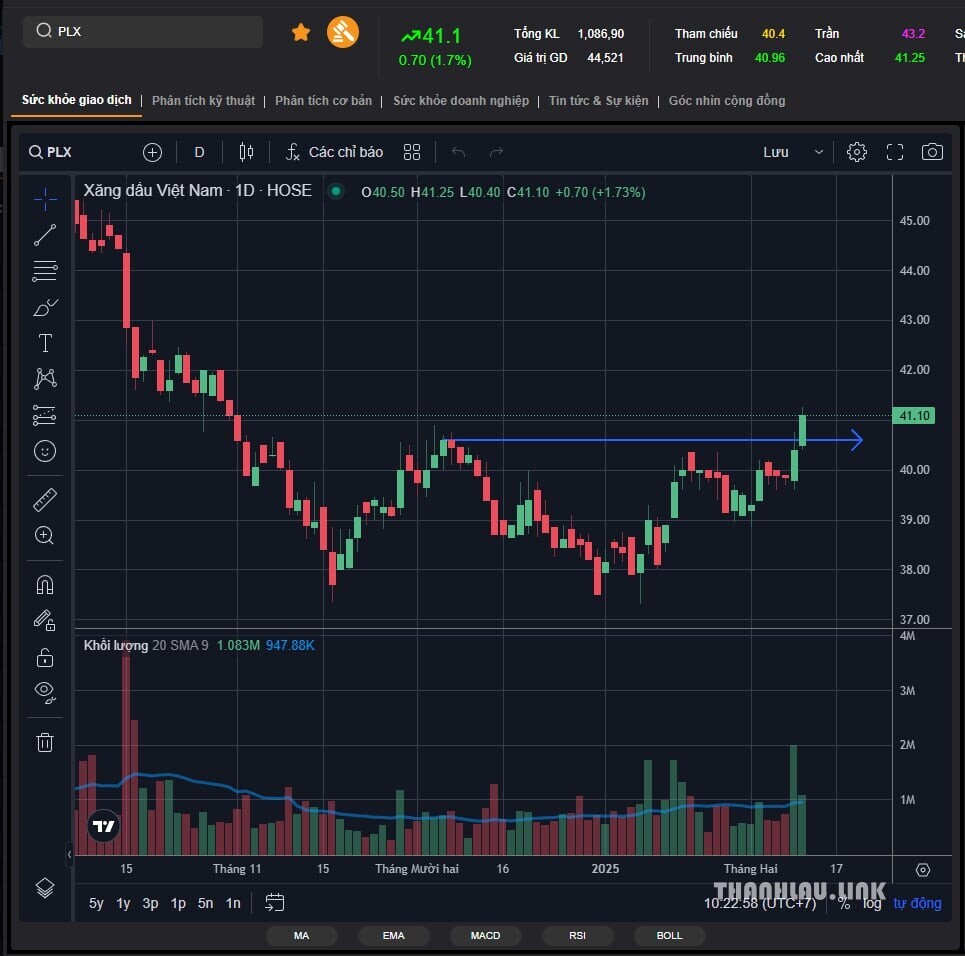Click the top PLX search field
The image size is (965, 956).
click(x=143, y=31)
